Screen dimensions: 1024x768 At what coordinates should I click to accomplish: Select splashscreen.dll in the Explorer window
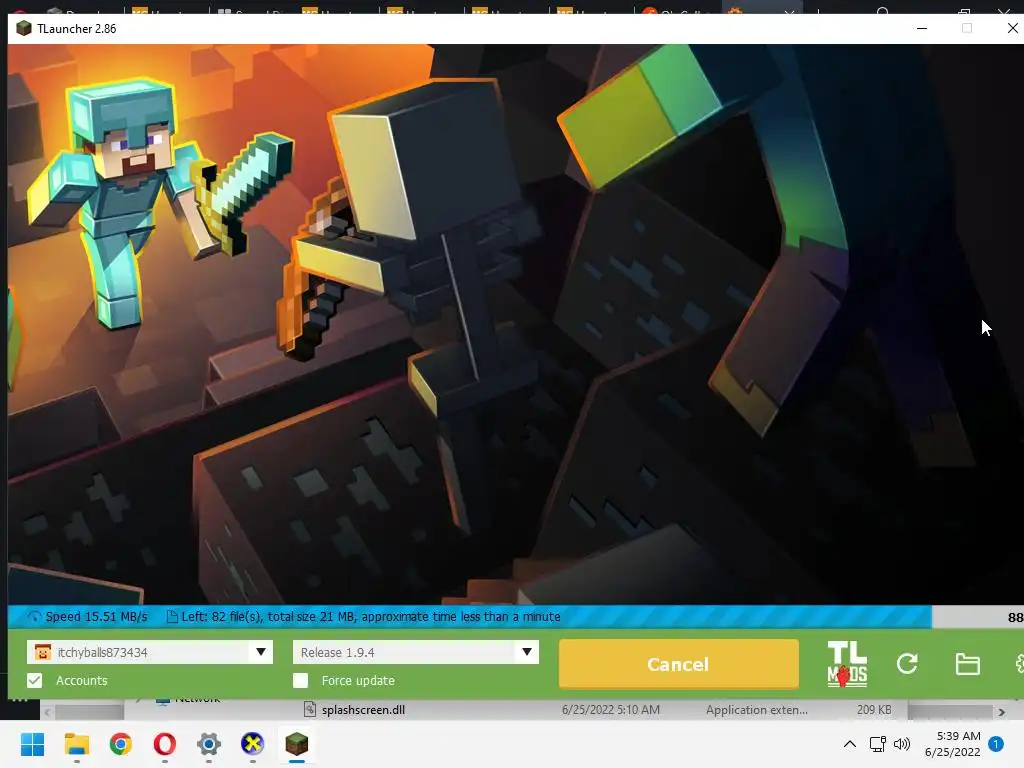click(363, 710)
